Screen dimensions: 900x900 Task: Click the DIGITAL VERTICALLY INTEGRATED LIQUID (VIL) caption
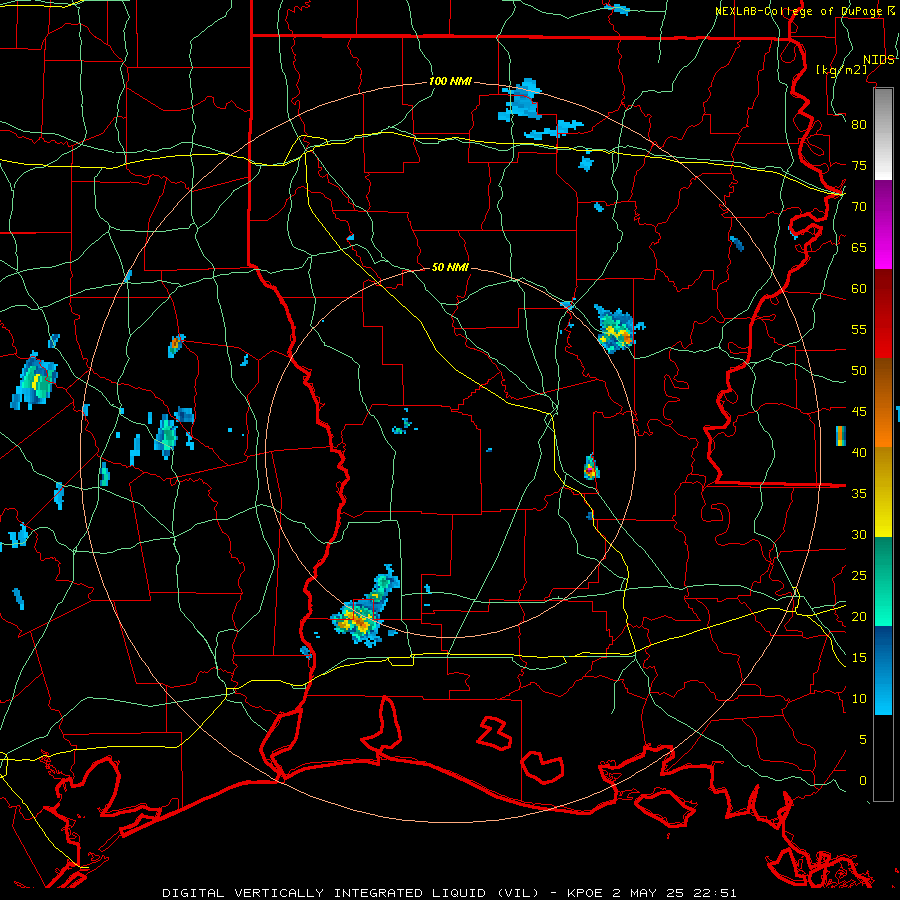(x=351, y=893)
